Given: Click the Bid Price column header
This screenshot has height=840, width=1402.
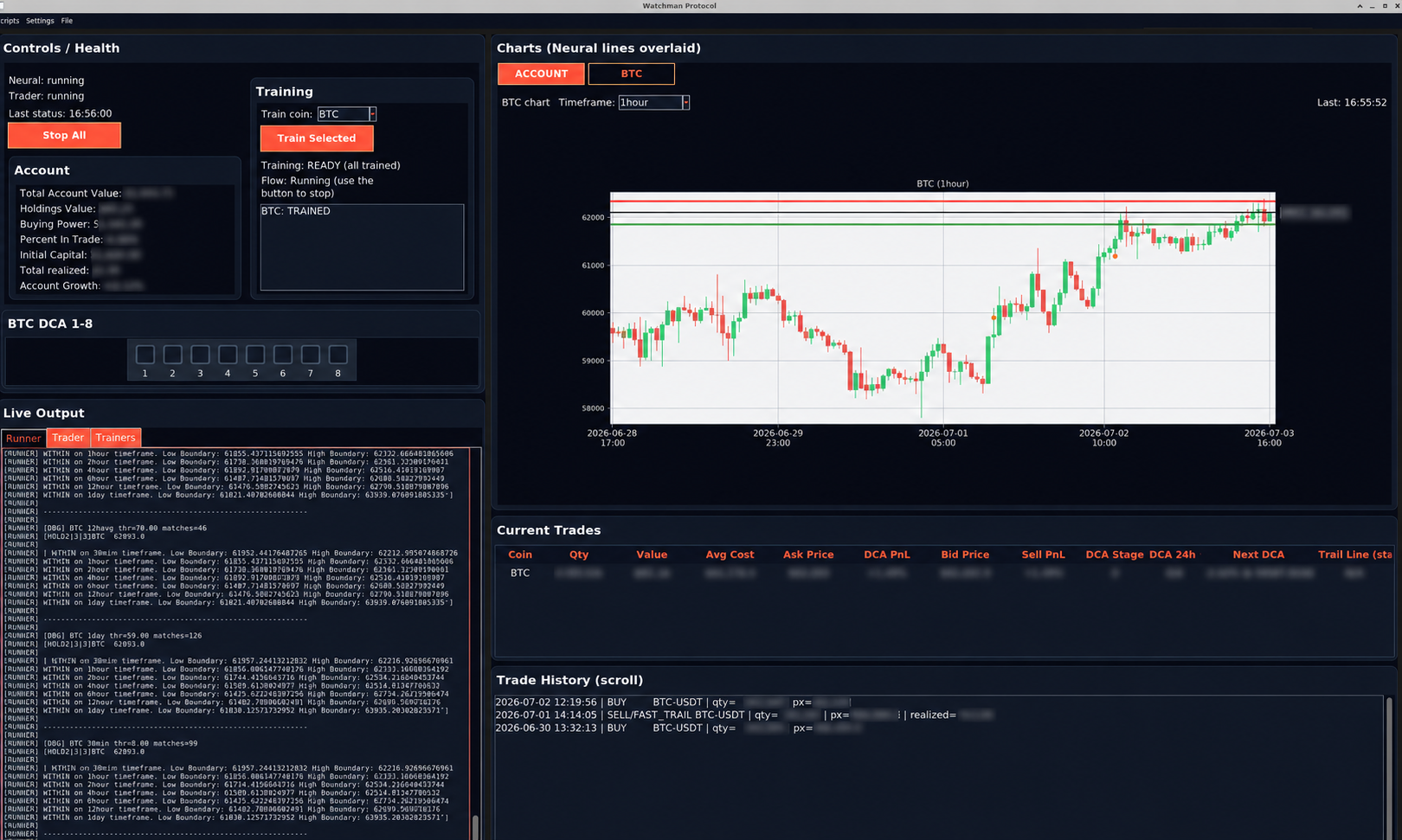Looking at the screenshot, I should [965, 555].
